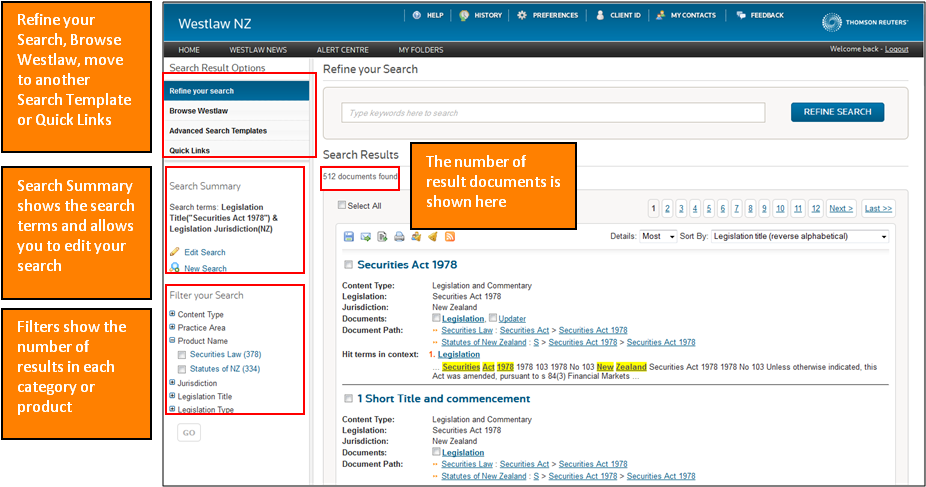Click in the refine keywords search field
This screenshot has height=487, width=926.
coord(553,113)
